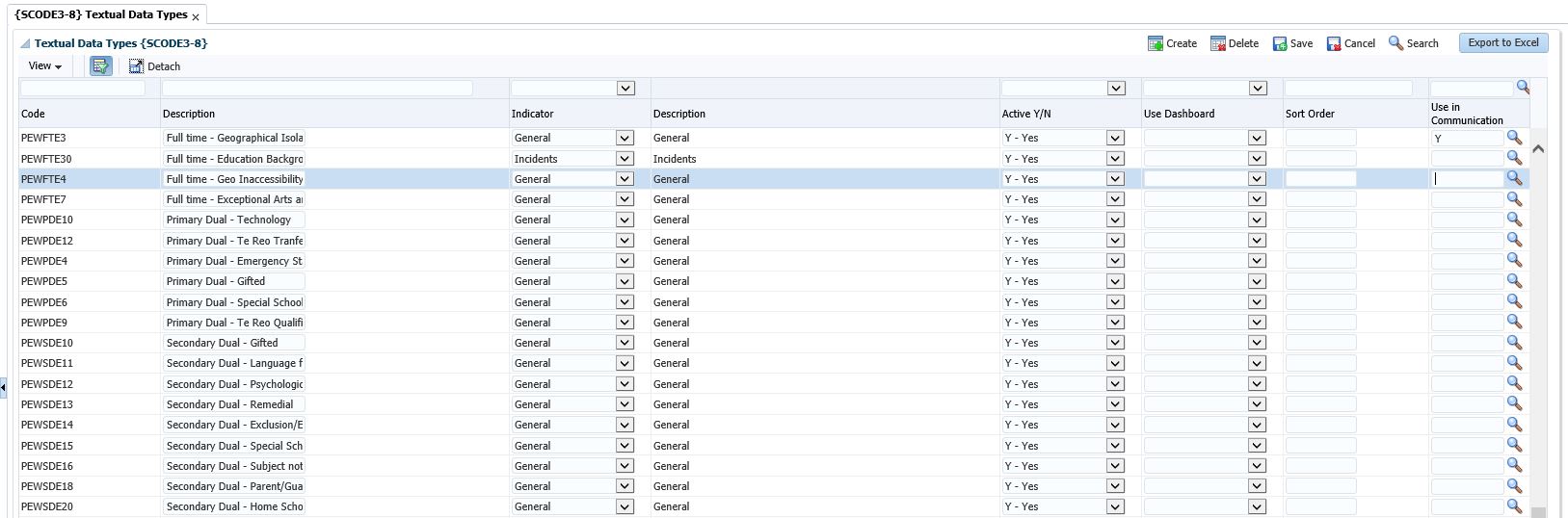The height and width of the screenshot is (518, 1568).
Task: Open lookup magnifier for PEWSDE20 row
Action: click(x=1514, y=506)
